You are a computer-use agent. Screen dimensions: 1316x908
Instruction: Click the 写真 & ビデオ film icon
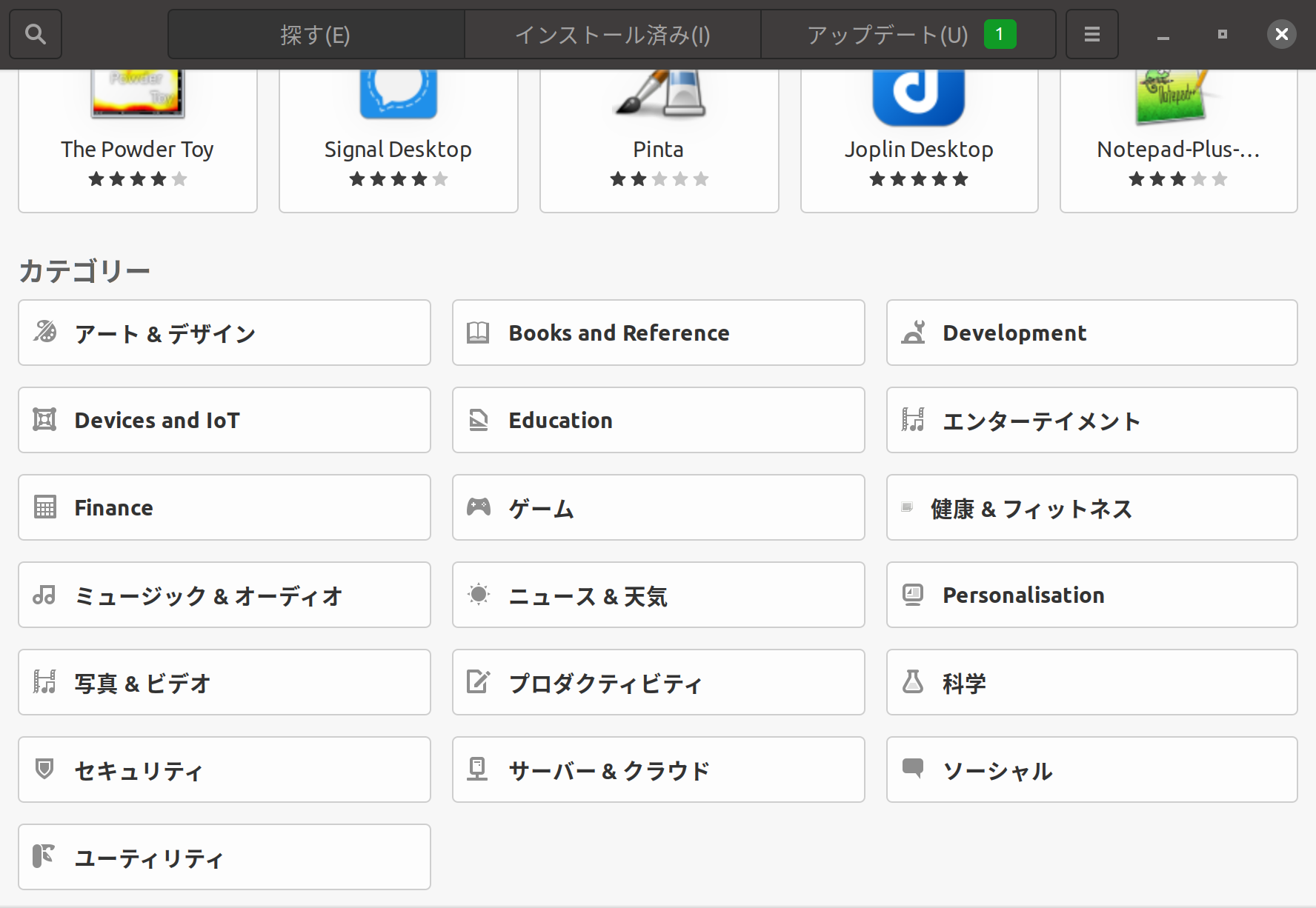[44, 681]
